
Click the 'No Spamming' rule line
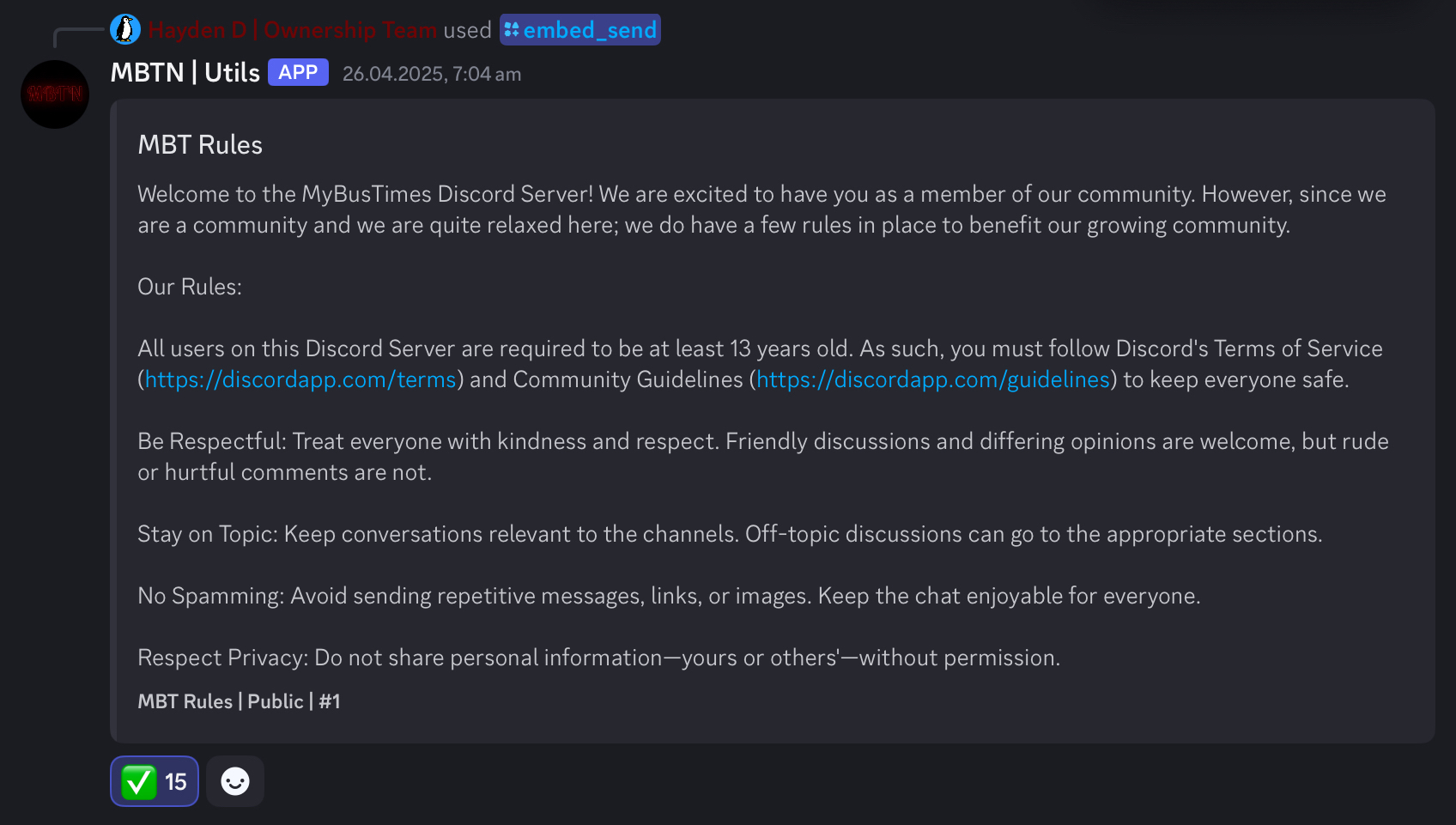click(x=669, y=596)
